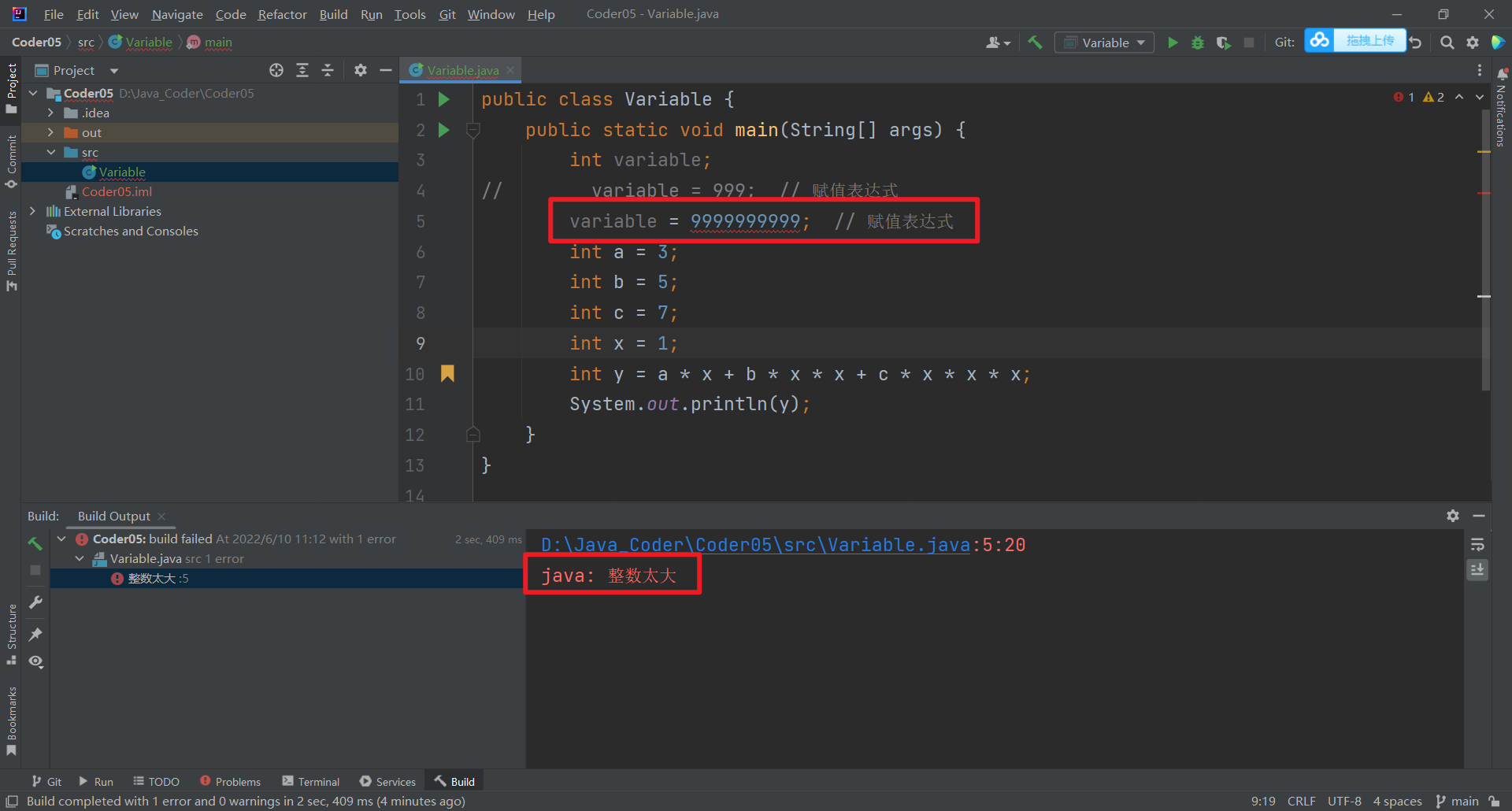Click the CRLF line separator indicator
1512x811 pixels.
pyautogui.click(x=1301, y=801)
